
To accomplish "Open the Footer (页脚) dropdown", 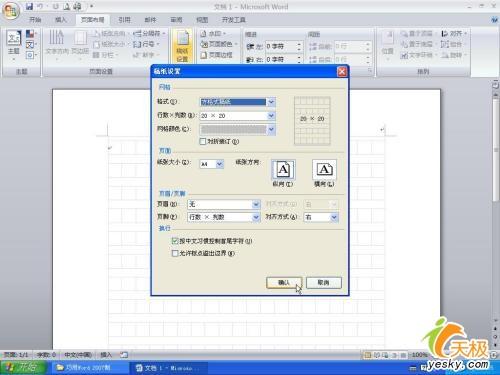I will coord(256,217).
